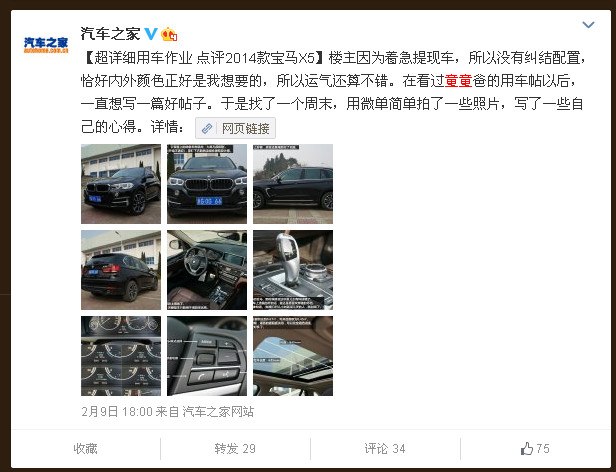Open the gear shifter photo thumbnail

(x=293, y=270)
